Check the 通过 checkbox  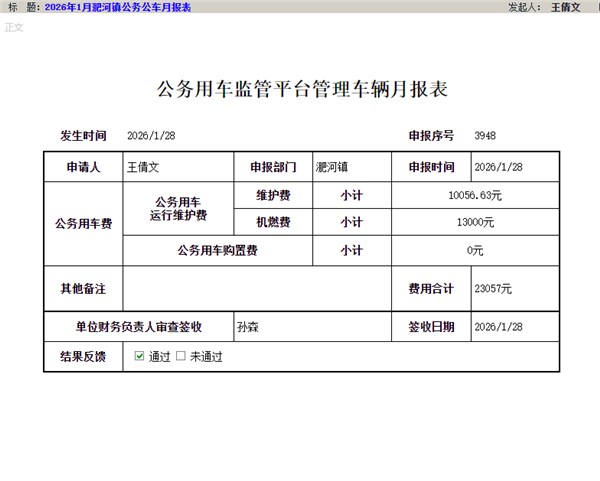click(140, 356)
